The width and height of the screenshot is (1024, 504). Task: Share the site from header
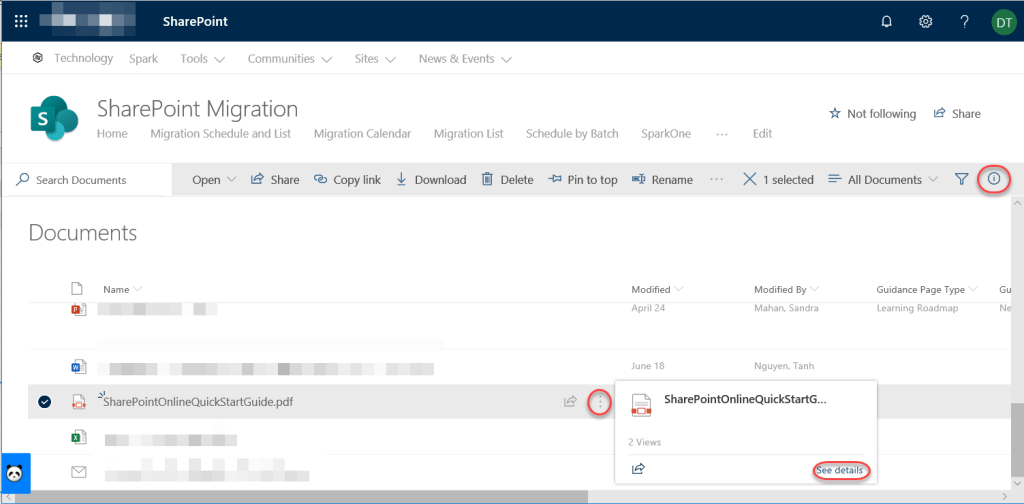point(957,114)
